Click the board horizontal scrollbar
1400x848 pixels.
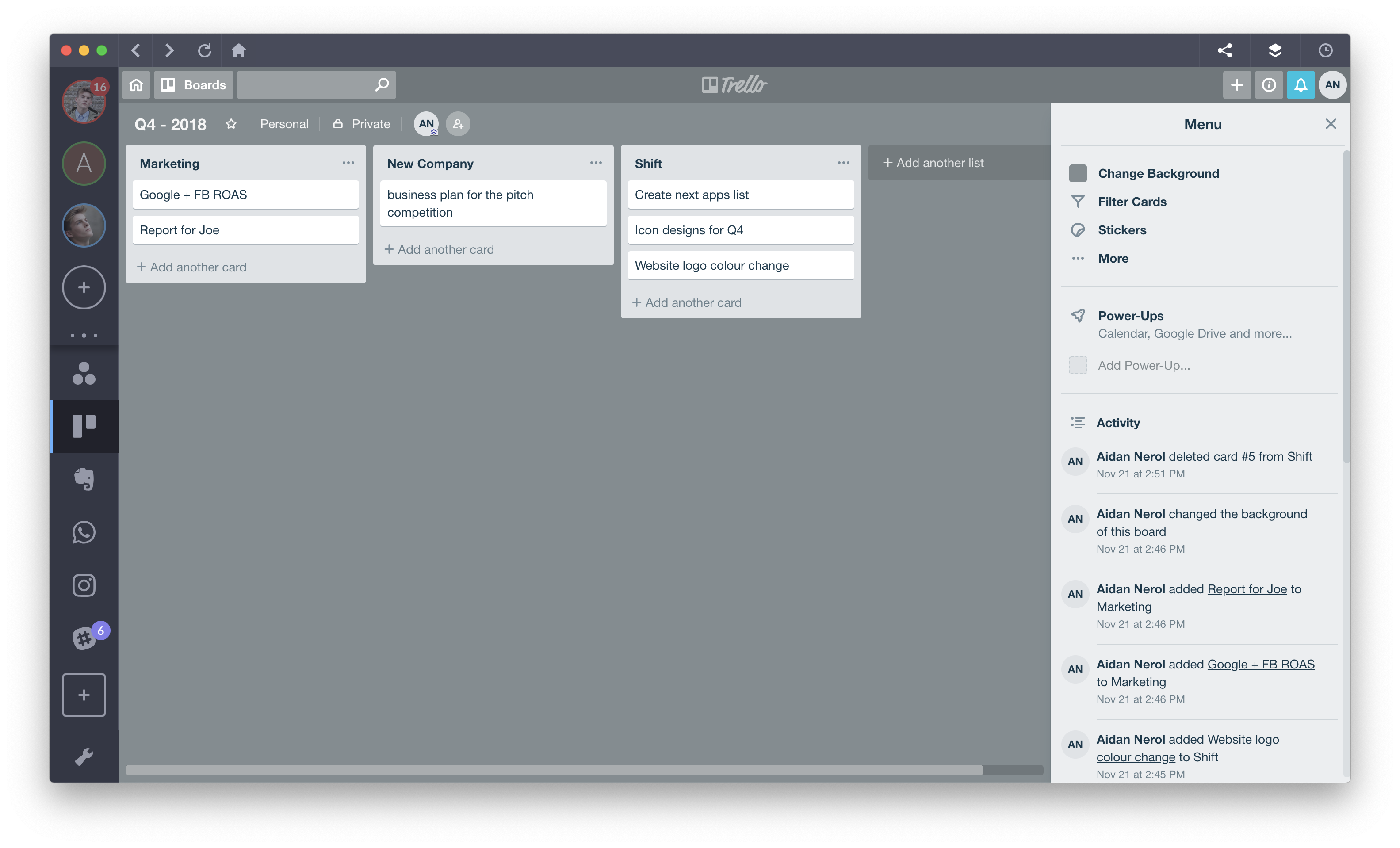pos(554,770)
